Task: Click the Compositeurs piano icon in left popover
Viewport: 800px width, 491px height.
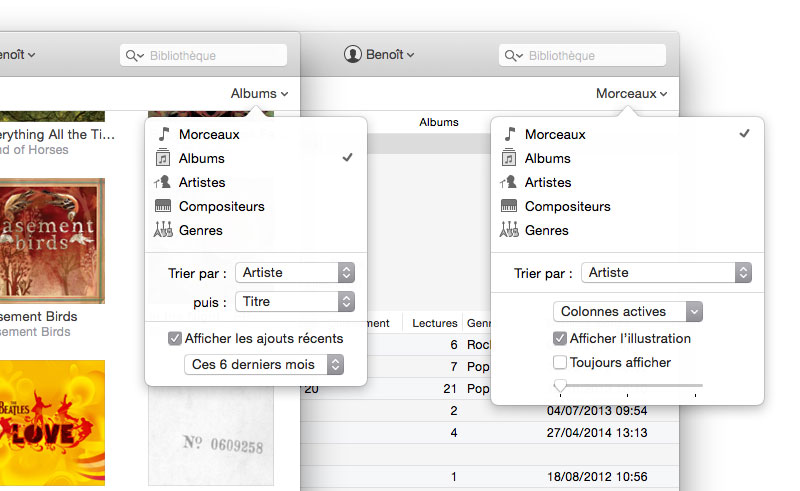Action: click(163, 206)
